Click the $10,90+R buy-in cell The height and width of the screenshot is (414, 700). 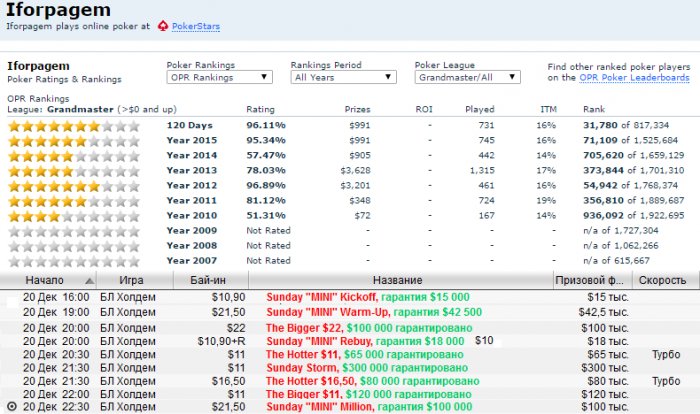(x=221, y=341)
